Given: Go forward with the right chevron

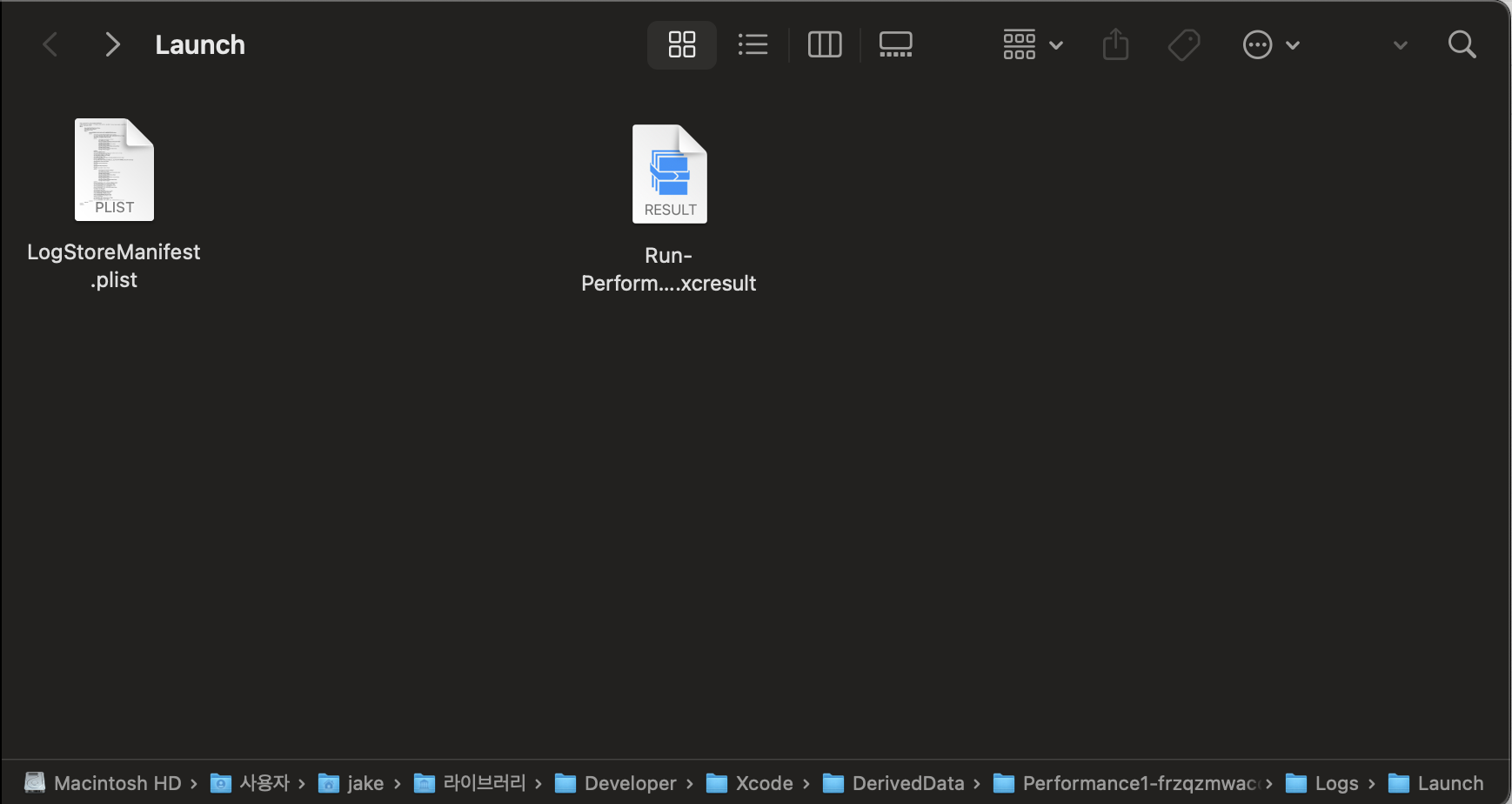Looking at the screenshot, I should click(112, 44).
